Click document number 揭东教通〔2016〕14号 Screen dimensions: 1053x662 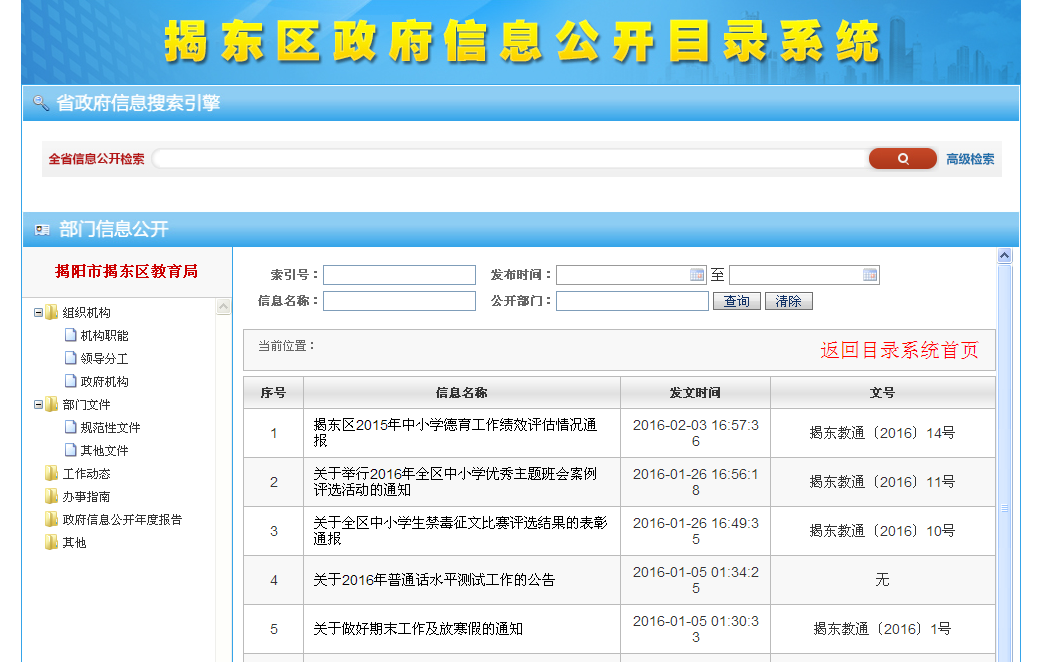tap(882, 433)
